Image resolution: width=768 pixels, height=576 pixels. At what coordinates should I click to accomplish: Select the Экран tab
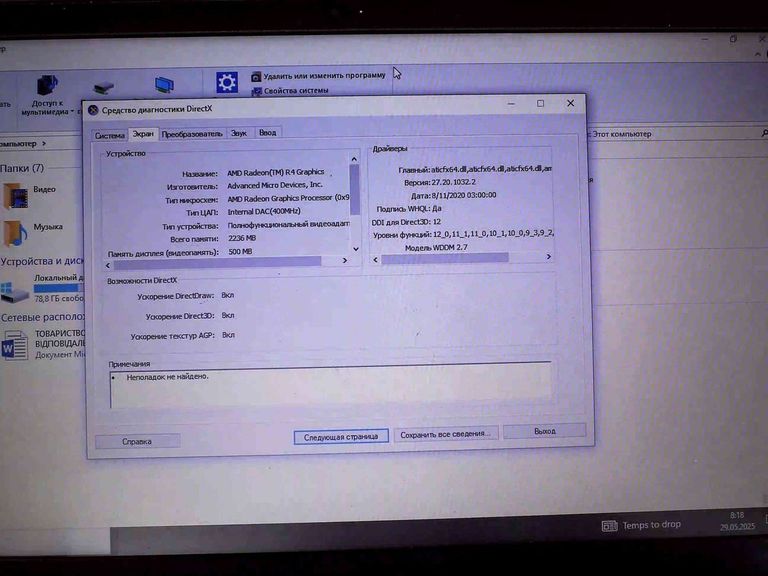pyautogui.click(x=143, y=134)
